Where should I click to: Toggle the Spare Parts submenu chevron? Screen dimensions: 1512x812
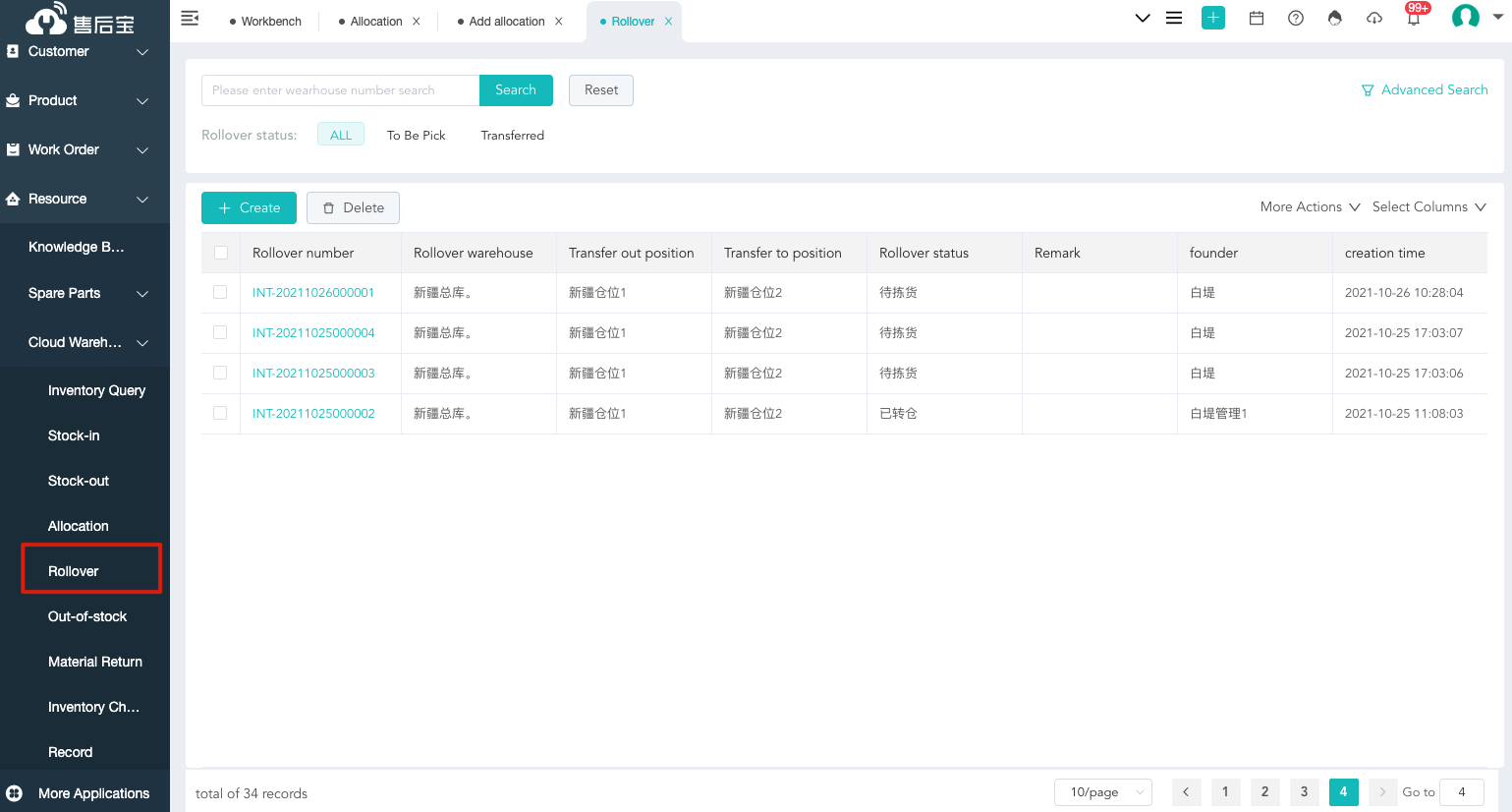[x=142, y=294]
